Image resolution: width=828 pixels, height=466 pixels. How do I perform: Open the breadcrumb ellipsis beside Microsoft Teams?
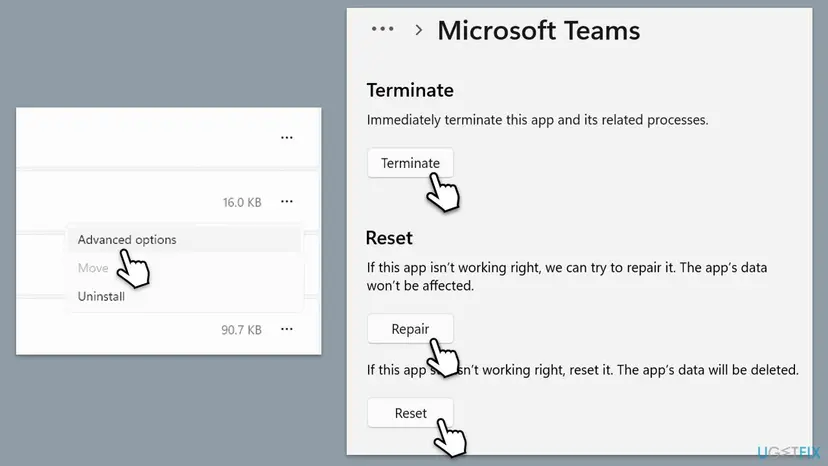pos(382,29)
